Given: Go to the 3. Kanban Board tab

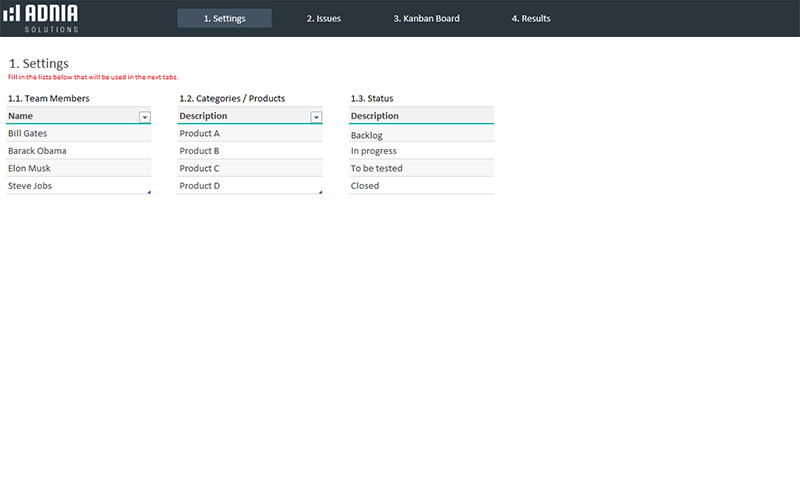Looking at the screenshot, I should point(426,18).
